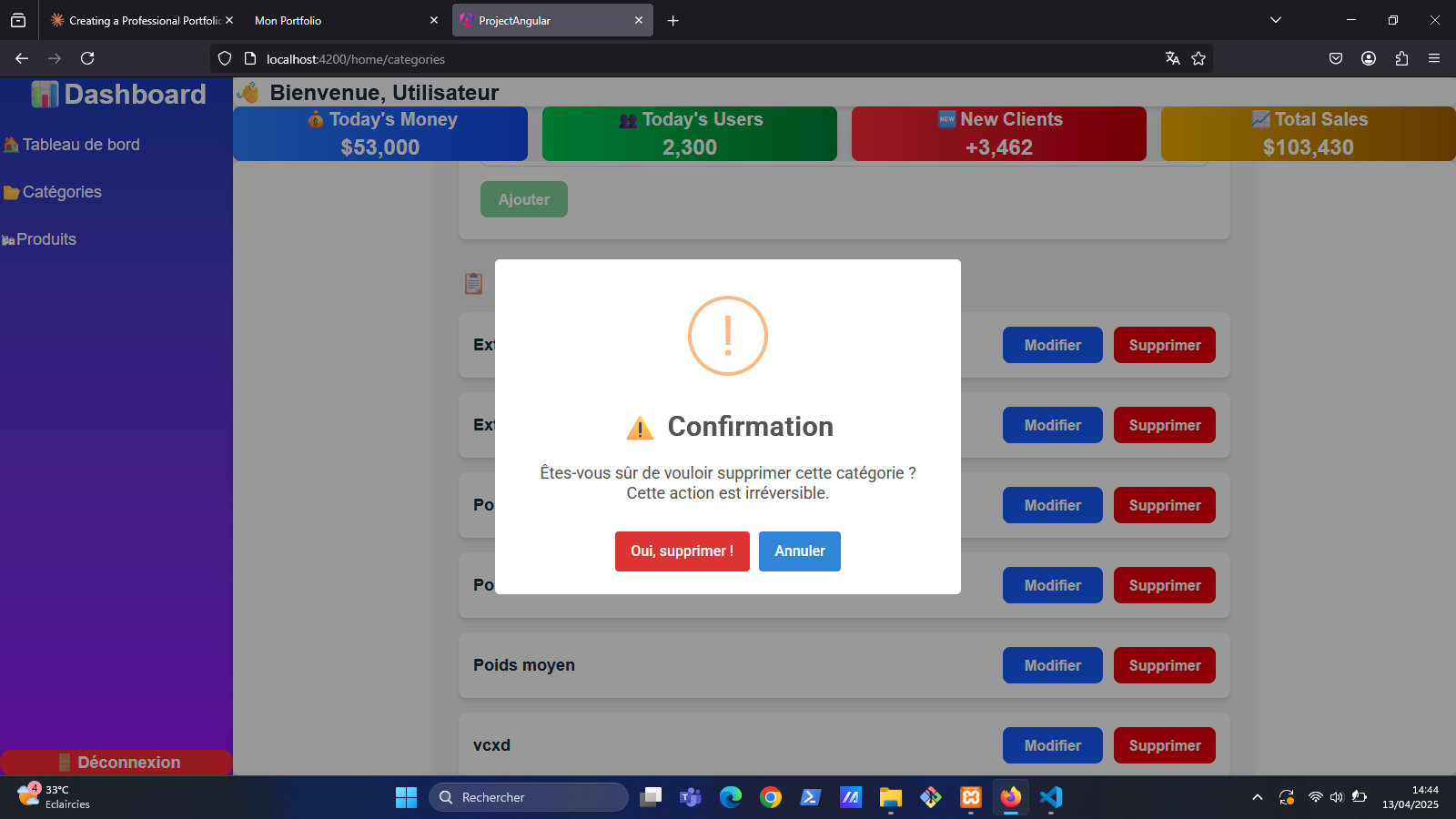Open the Windows Start menu
Image resolution: width=1456 pixels, height=819 pixels.
406,797
